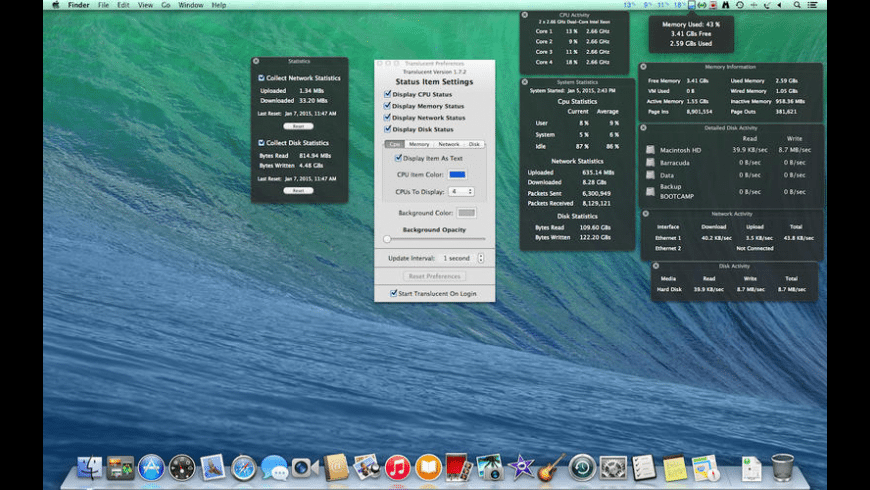The width and height of the screenshot is (870, 490).
Task: Click the Barracuda drive icon
Action: (x=650, y=162)
